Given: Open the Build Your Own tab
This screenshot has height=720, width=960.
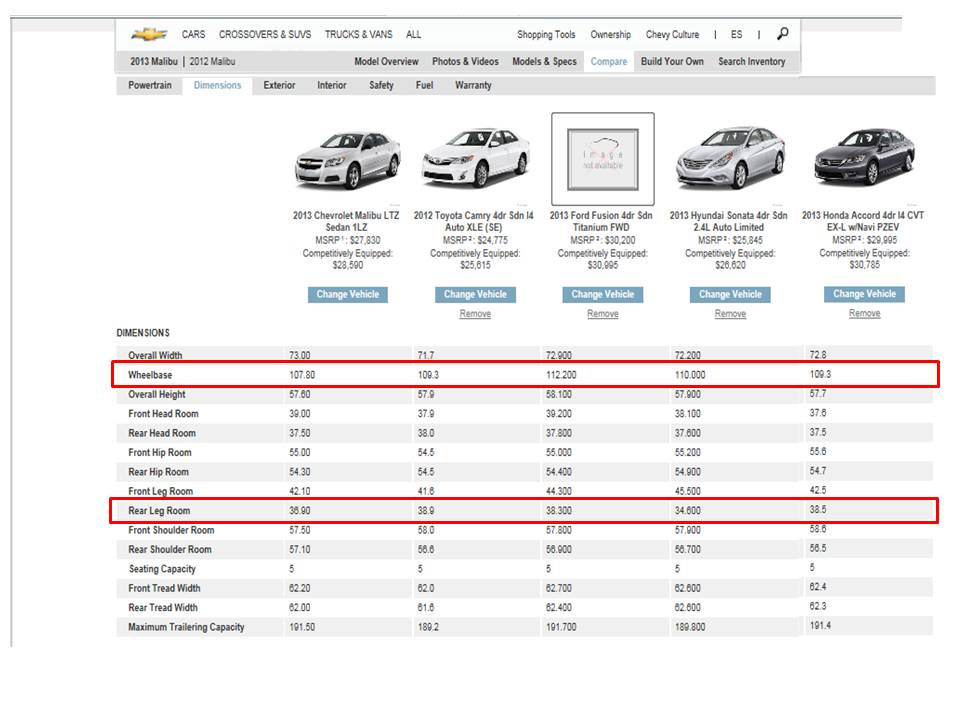Looking at the screenshot, I should (x=672, y=62).
